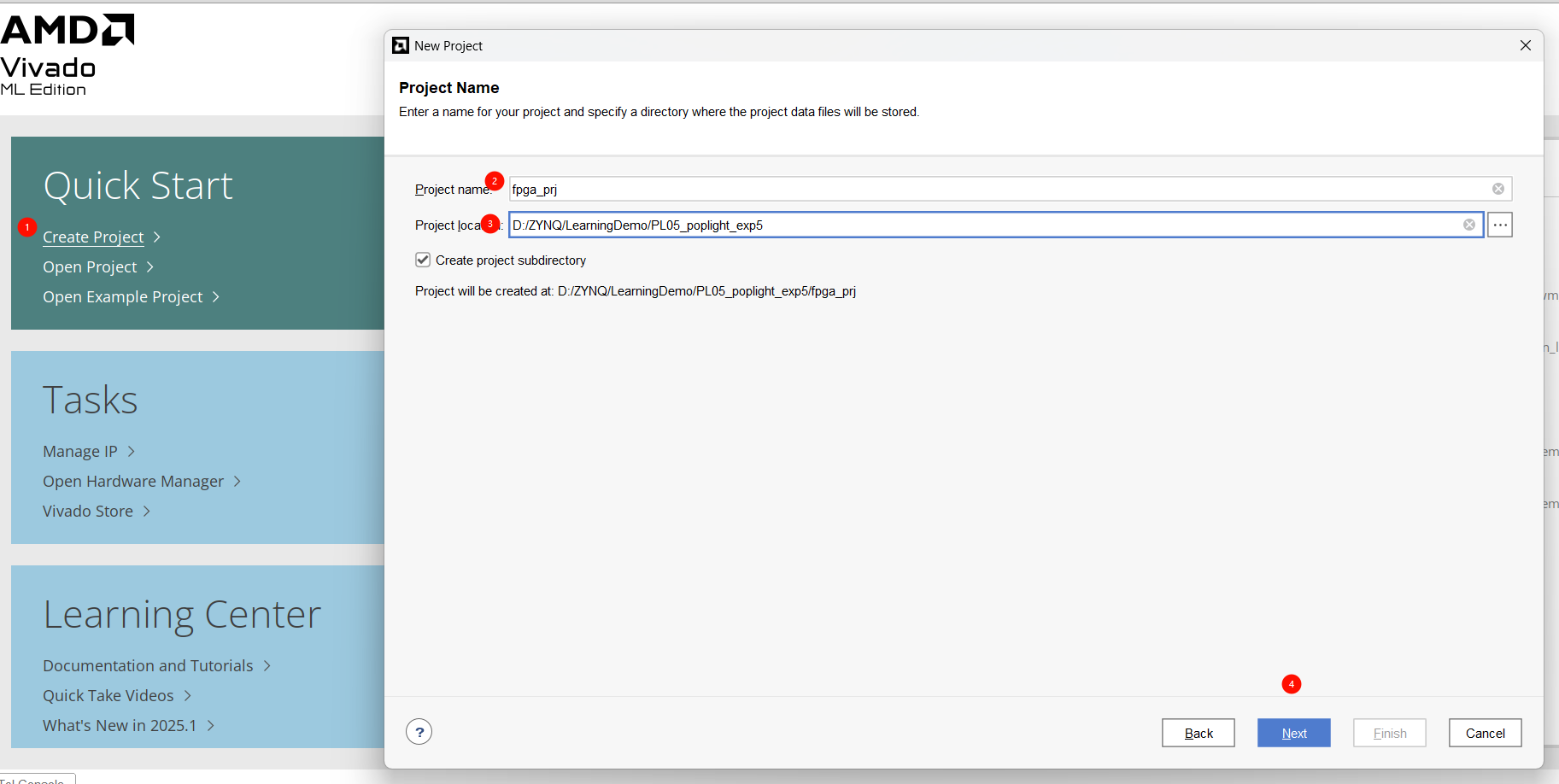Close the New Project dialog

1525,45
